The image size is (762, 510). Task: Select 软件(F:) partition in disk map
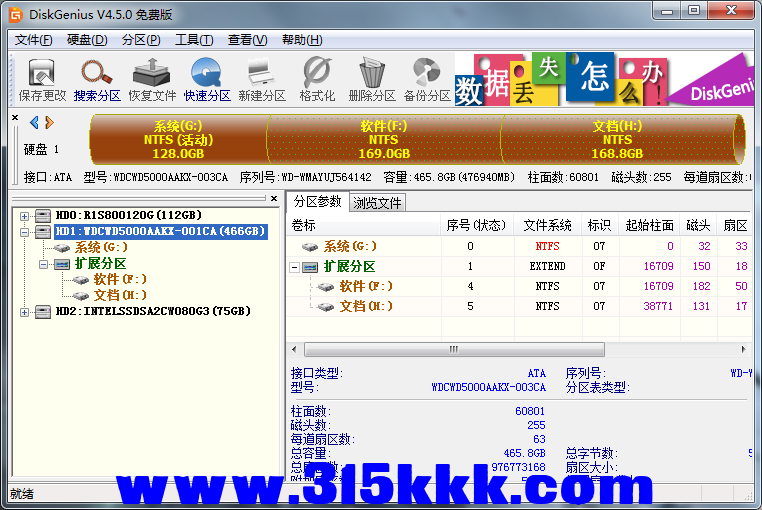point(384,140)
